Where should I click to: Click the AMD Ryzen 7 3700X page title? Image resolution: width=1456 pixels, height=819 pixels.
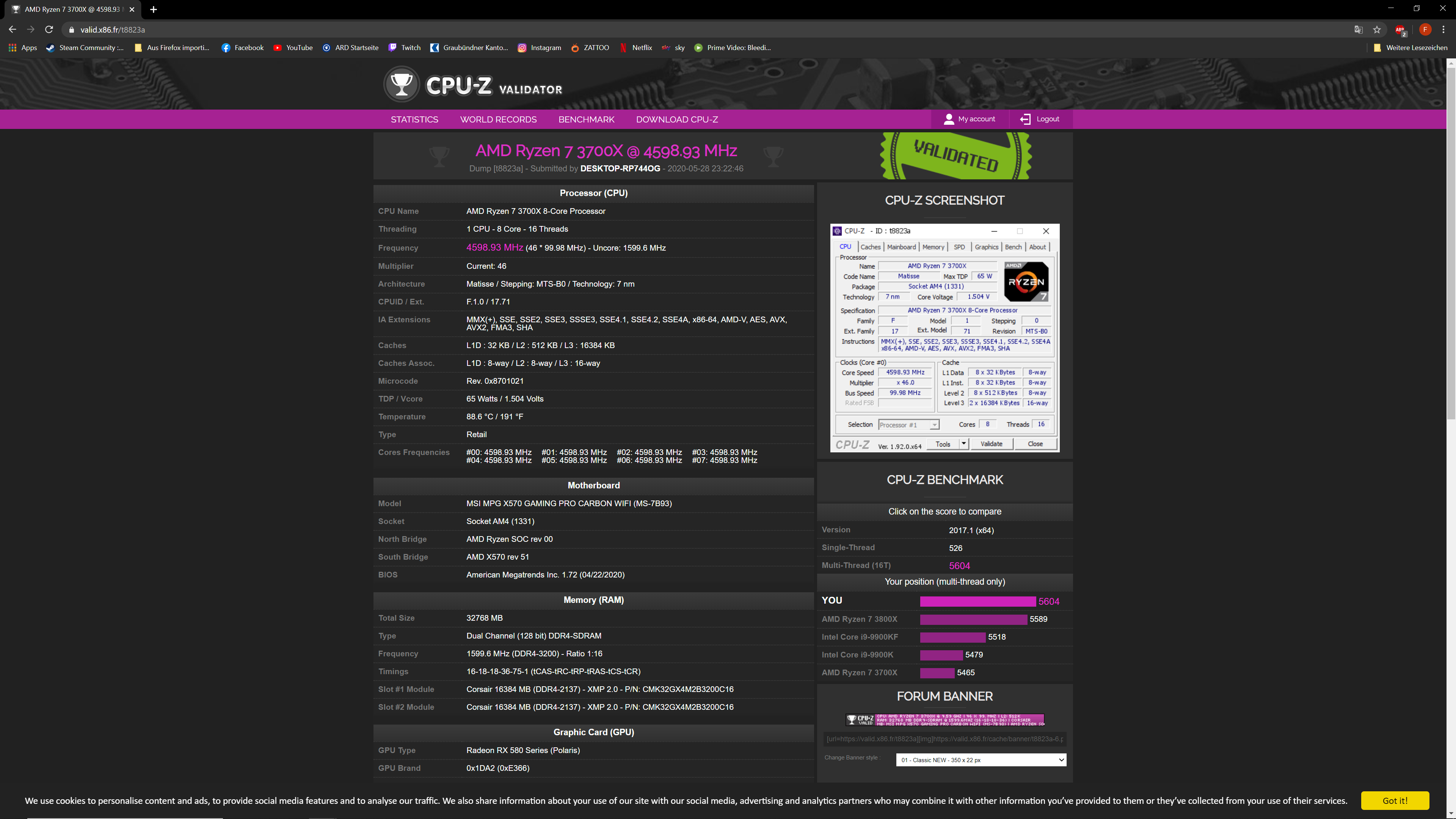(606, 151)
